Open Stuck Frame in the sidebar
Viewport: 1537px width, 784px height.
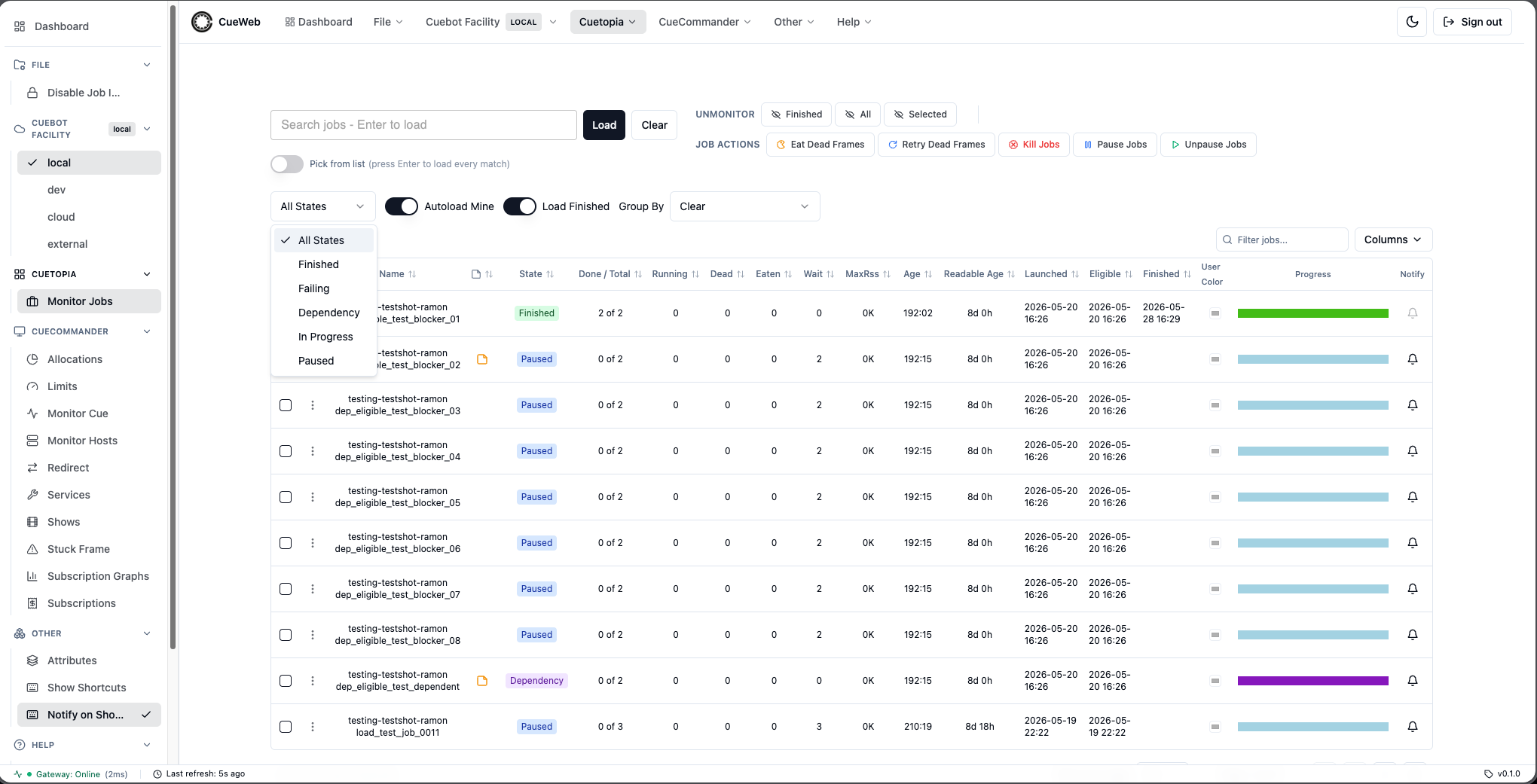coord(89,549)
